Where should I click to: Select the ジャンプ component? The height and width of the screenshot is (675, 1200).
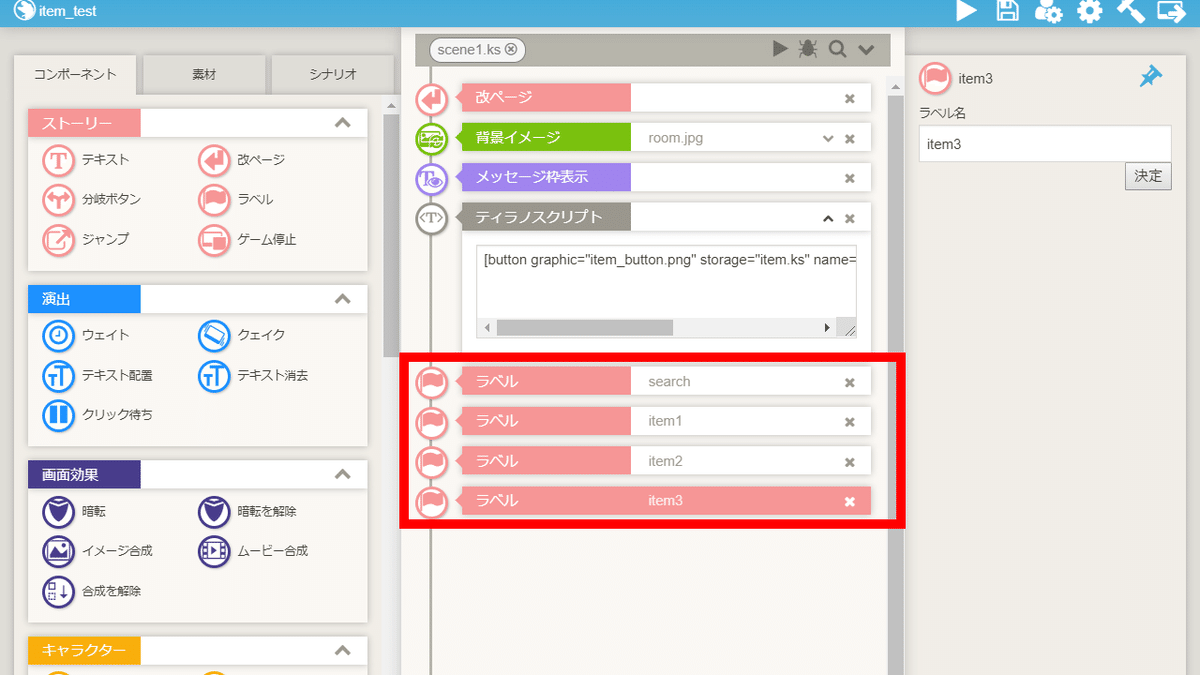pyautogui.click(x=86, y=240)
